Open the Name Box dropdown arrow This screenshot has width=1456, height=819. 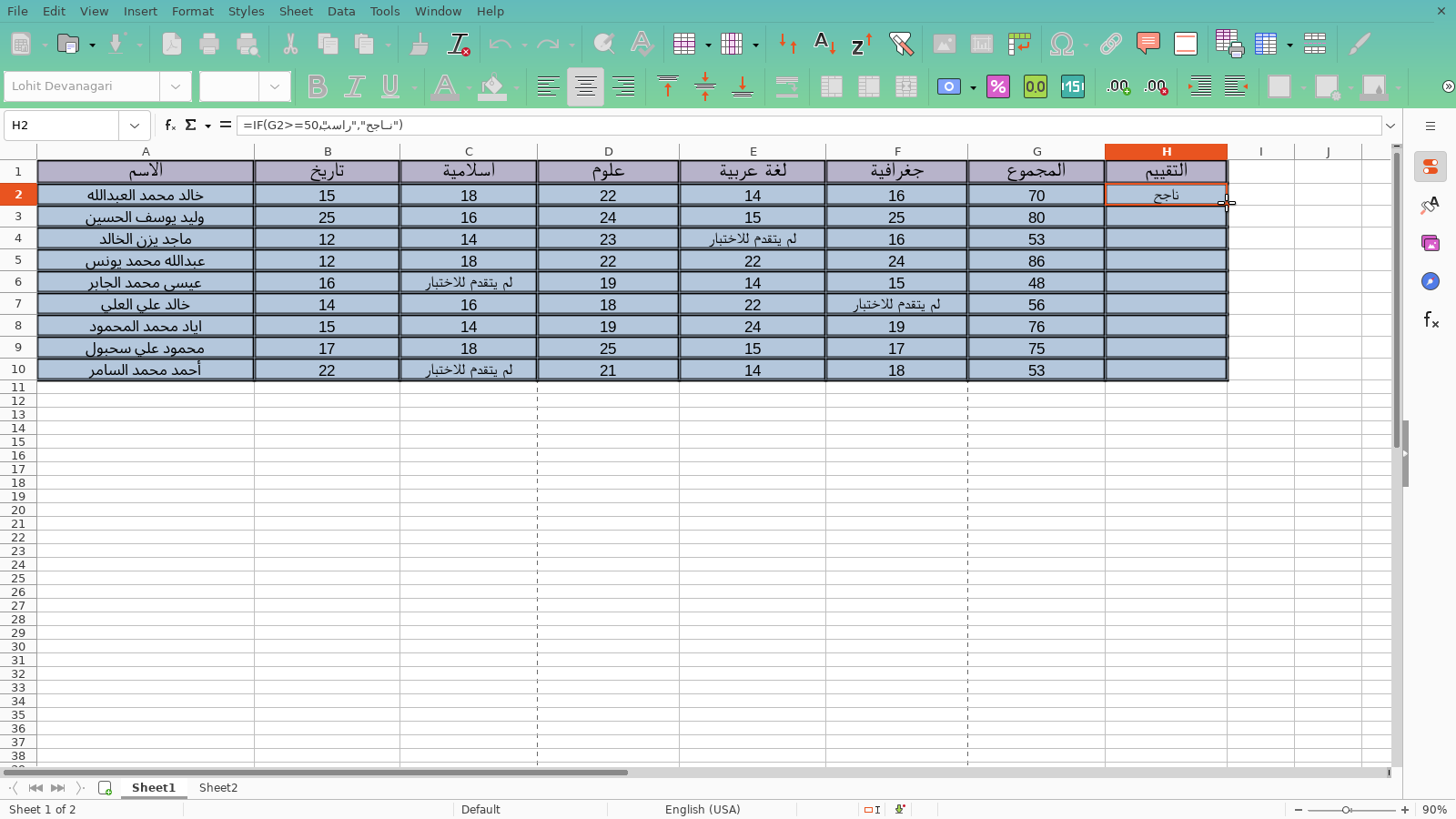tap(135, 125)
